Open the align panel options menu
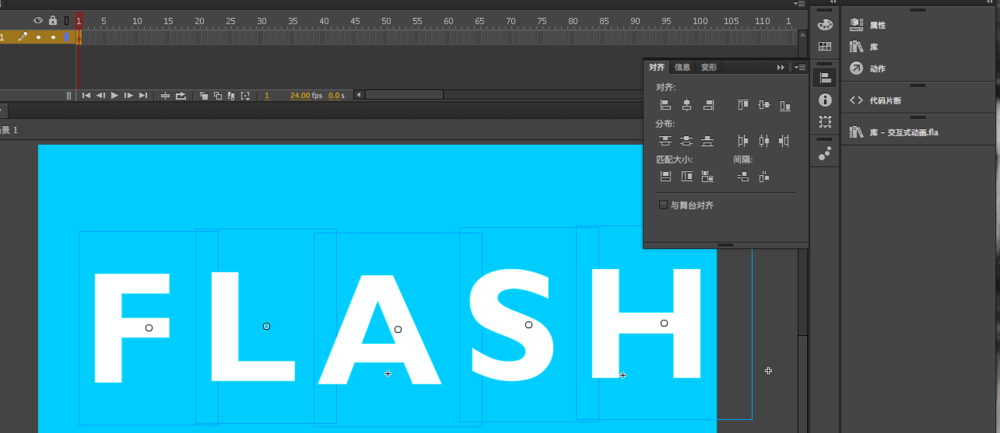The width and height of the screenshot is (1000, 433). pyautogui.click(x=800, y=67)
